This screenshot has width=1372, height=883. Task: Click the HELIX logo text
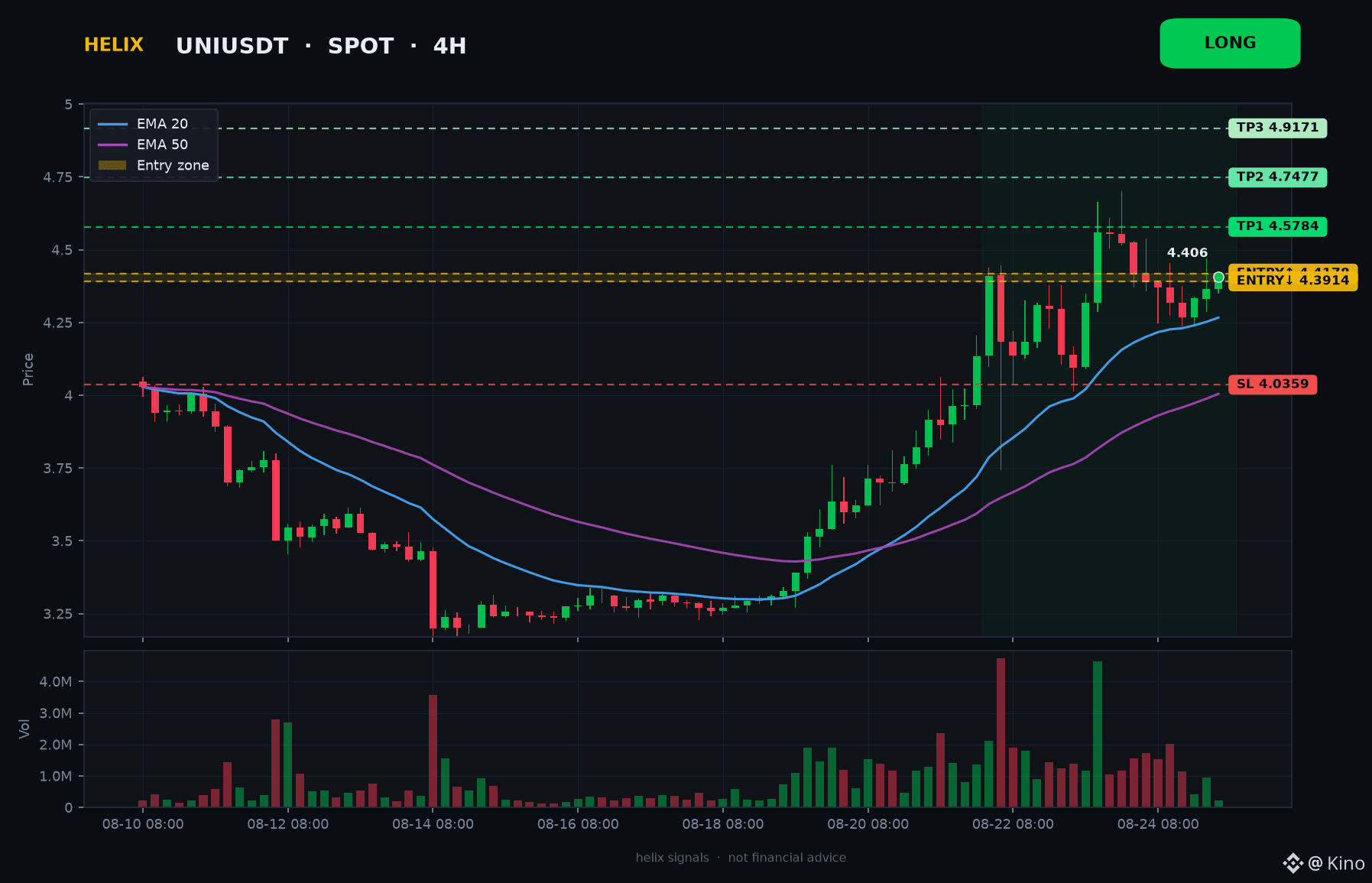[x=114, y=45]
